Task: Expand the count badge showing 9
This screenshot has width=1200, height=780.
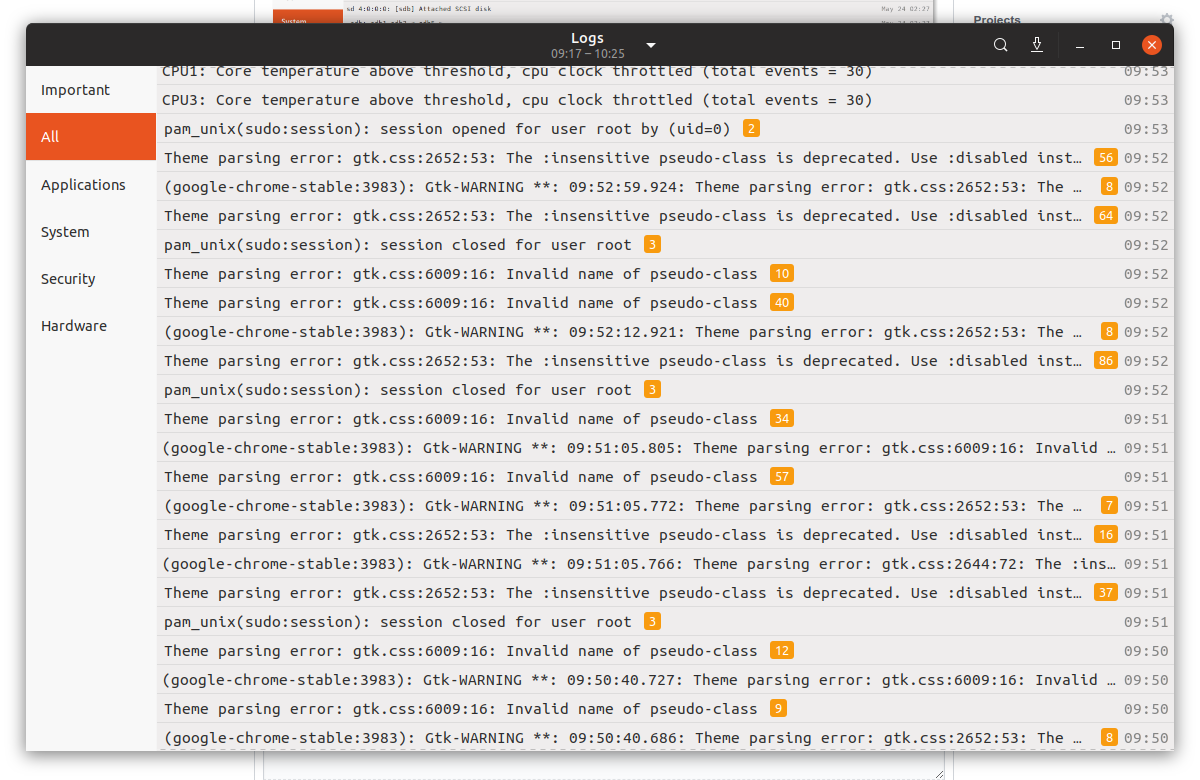Action: pos(778,709)
